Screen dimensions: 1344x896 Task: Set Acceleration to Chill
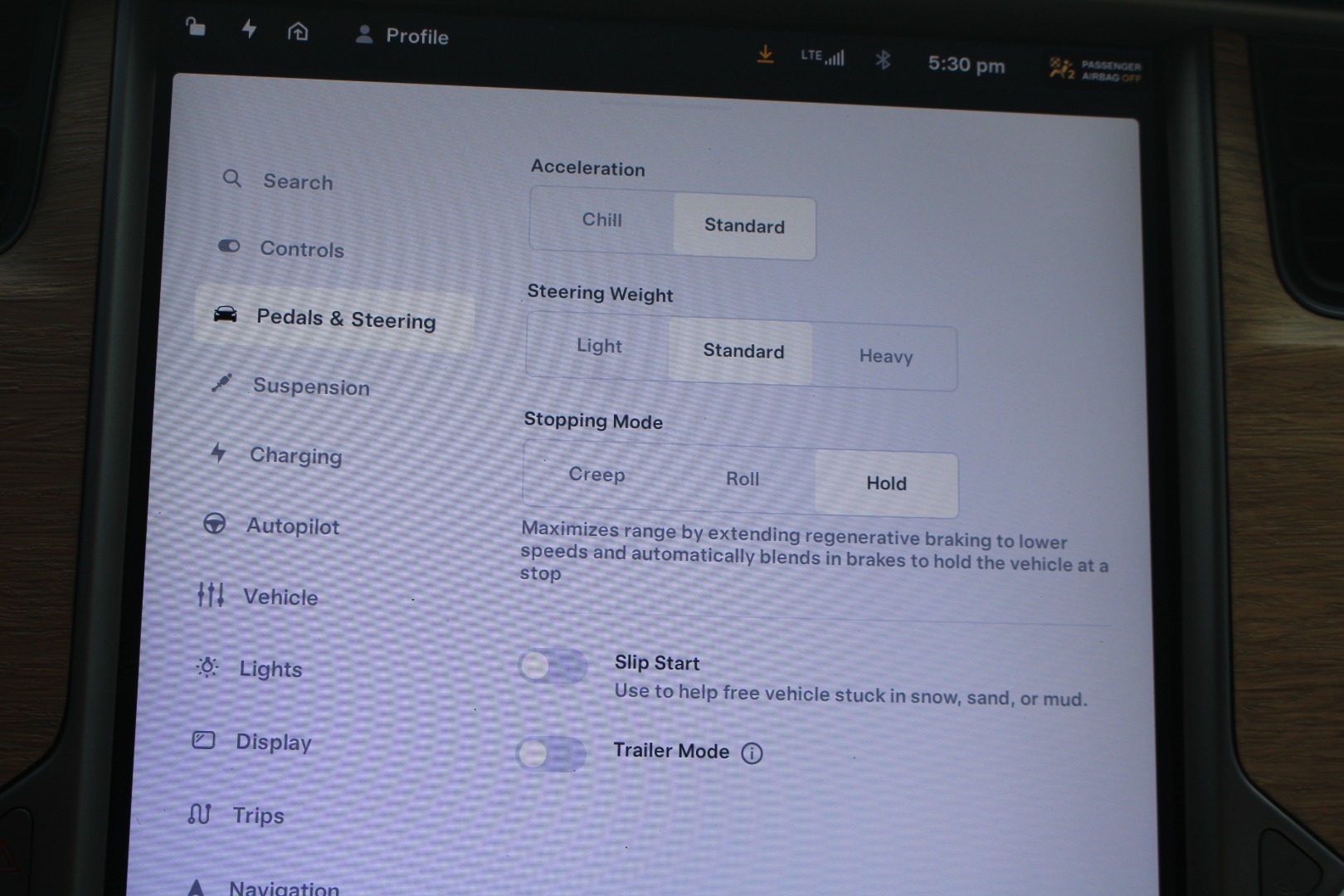pos(601,221)
